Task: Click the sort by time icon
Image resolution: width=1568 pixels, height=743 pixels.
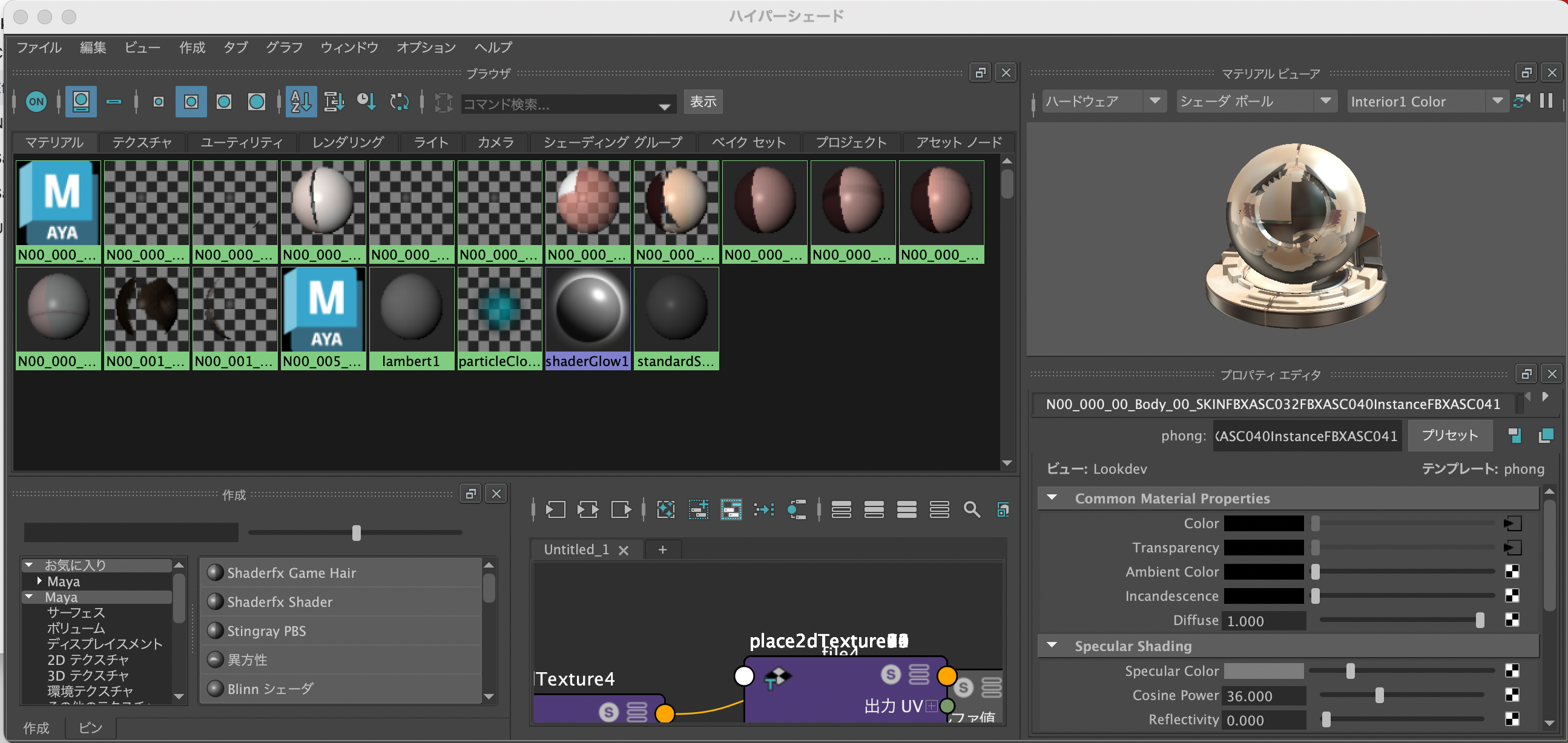Action: 366,102
